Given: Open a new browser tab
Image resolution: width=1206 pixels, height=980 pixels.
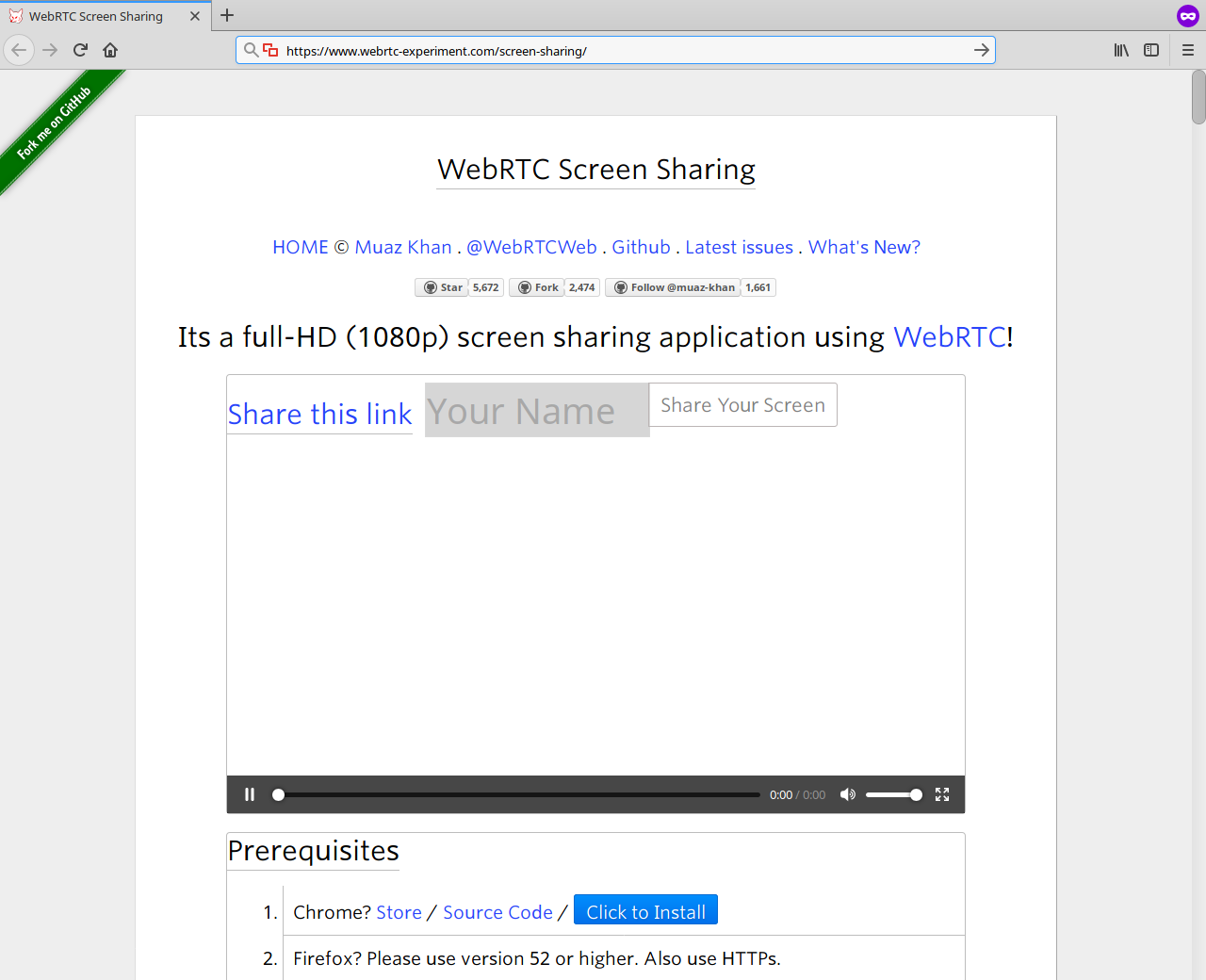Looking at the screenshot, I should (227, 16).
